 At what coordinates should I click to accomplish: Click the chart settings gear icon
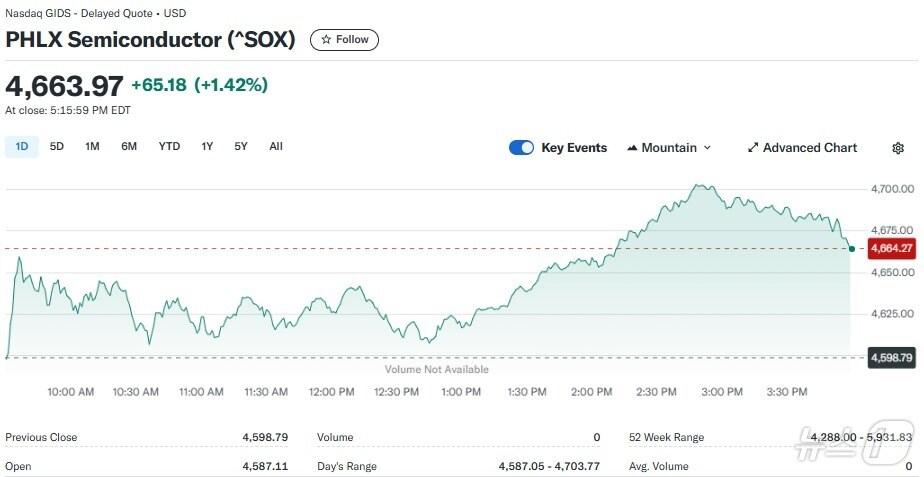tap(898, 148)
